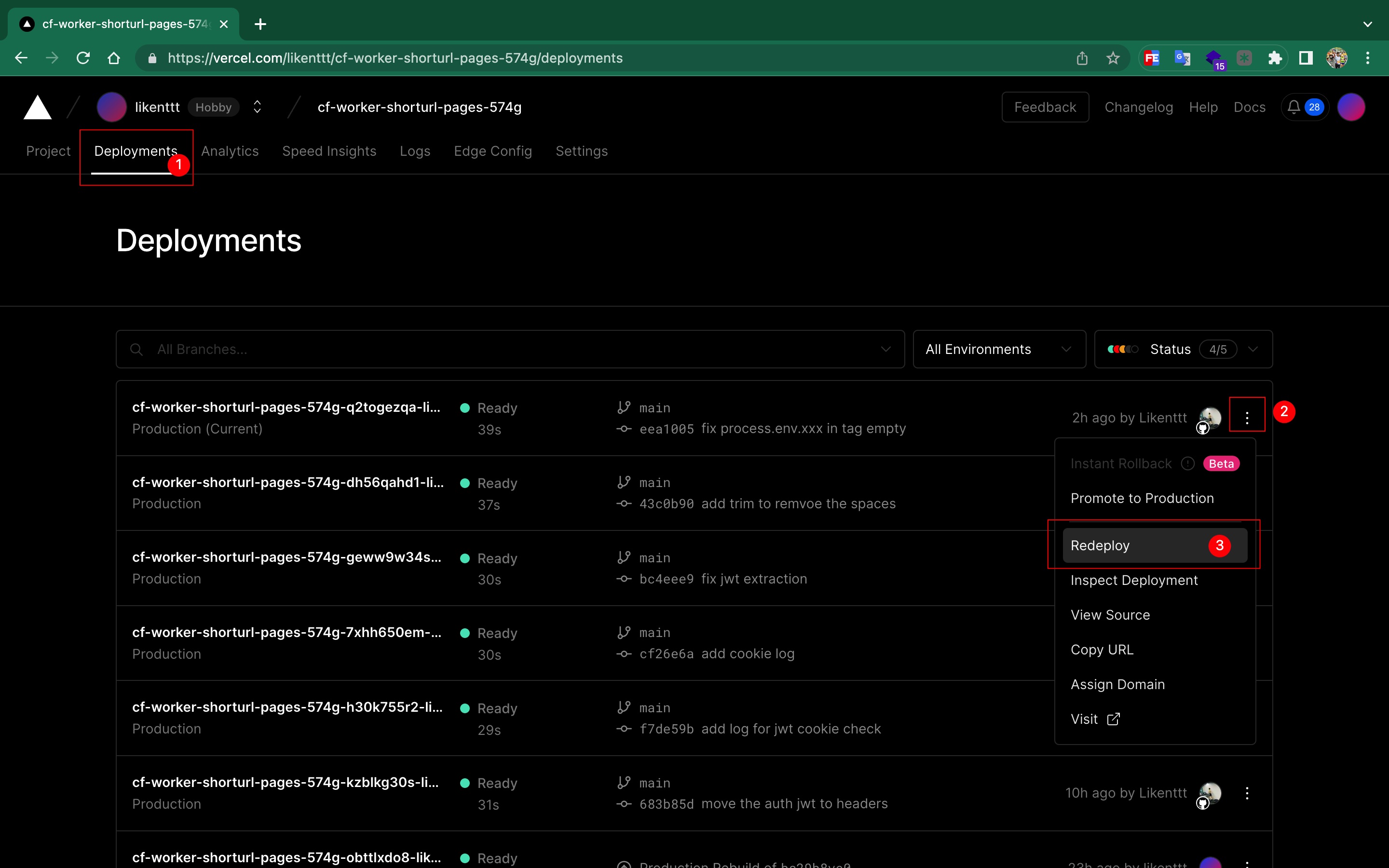Viewport: 1389px width, 868px height.
Task: Choose Promote to Production menu item
Action: click(1142, 498)
